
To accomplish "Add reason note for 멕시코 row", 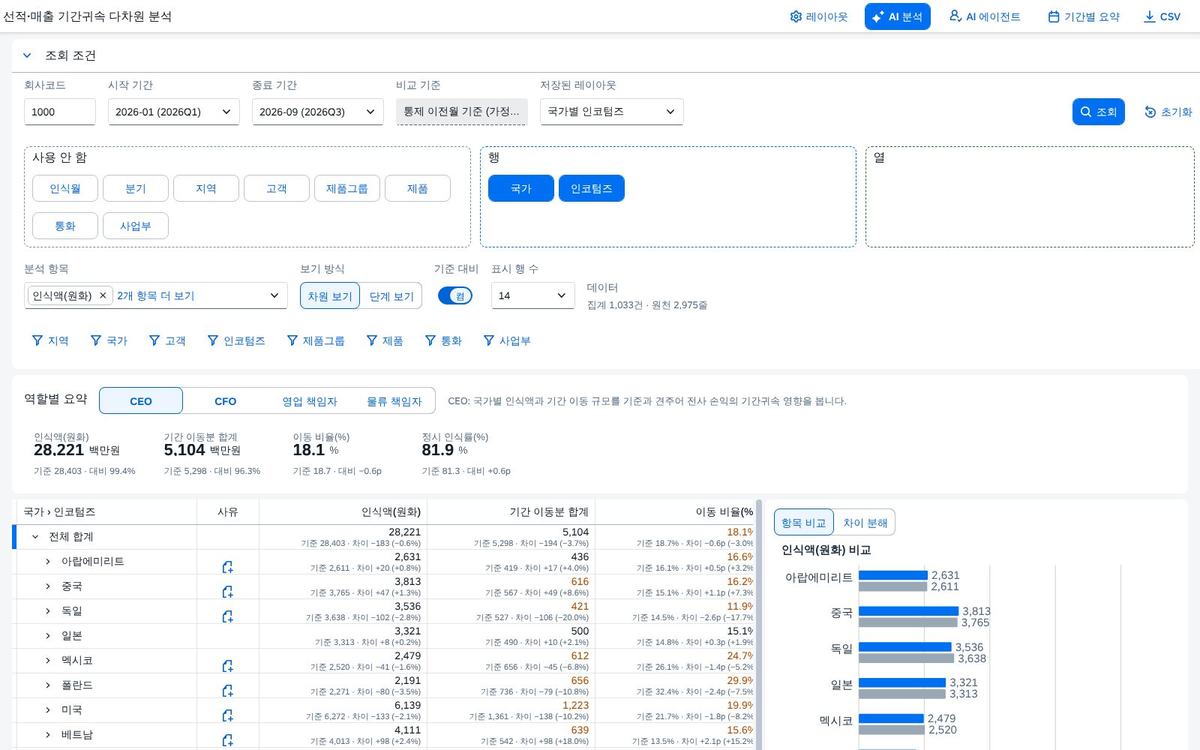I will click(x=228, y=666).
